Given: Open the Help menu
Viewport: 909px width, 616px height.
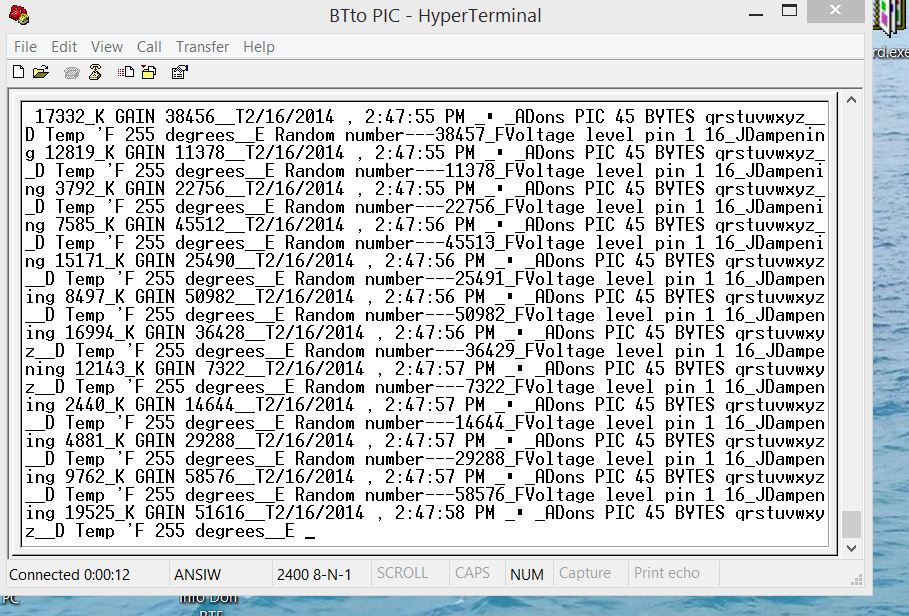Looking at the screenshot, I should click(258, 47).
